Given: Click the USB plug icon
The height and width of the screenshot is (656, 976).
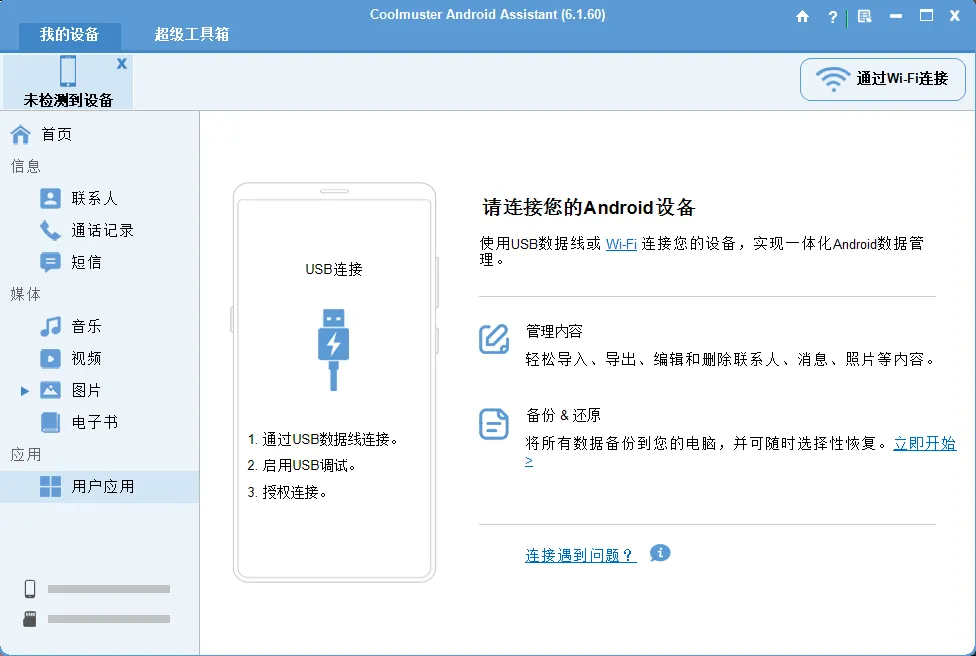Looking at the screenshot, I should click(x=334, y=350).
